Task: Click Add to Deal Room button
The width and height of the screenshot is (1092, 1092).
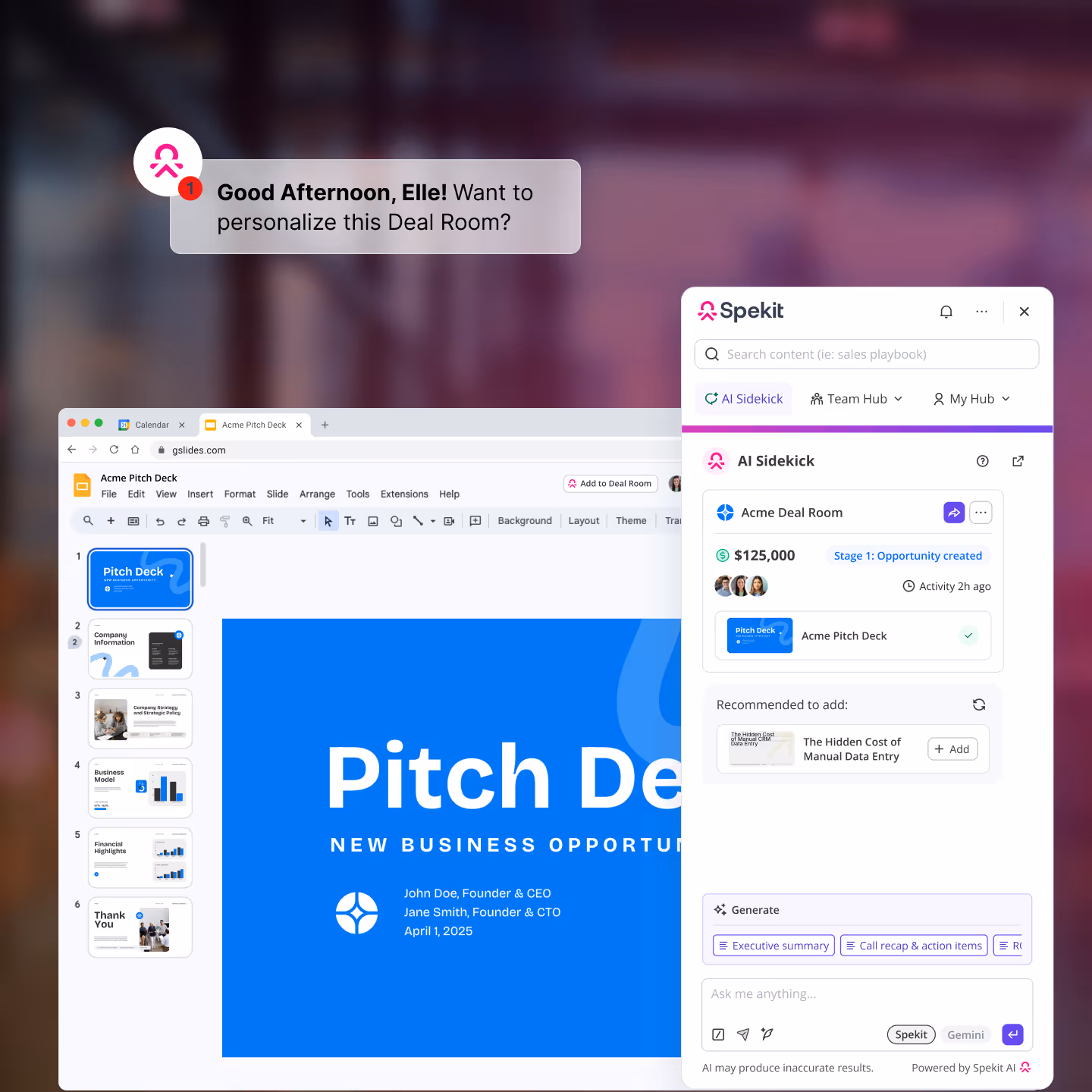Action: [x=610, y=484]
